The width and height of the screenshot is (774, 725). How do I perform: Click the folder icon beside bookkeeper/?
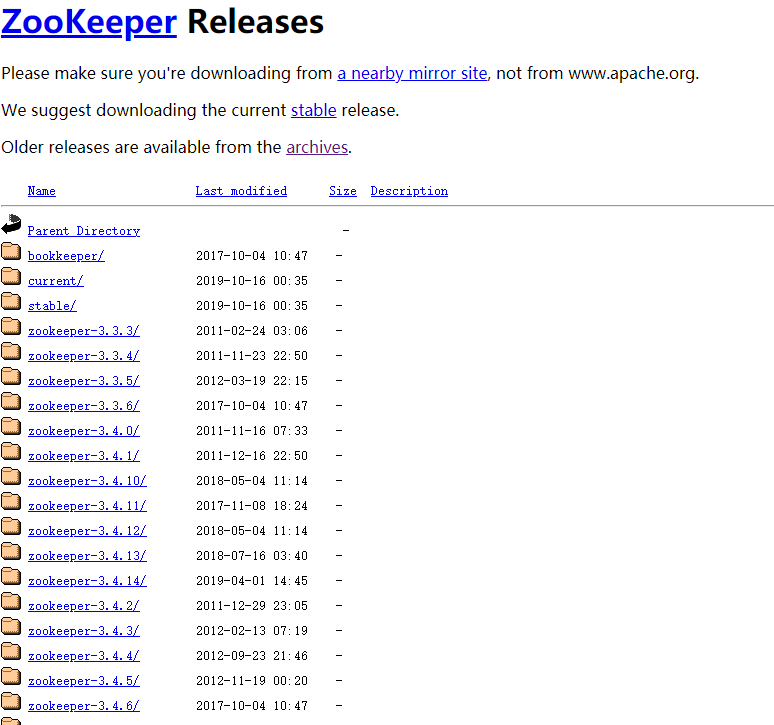coord(11,251)
